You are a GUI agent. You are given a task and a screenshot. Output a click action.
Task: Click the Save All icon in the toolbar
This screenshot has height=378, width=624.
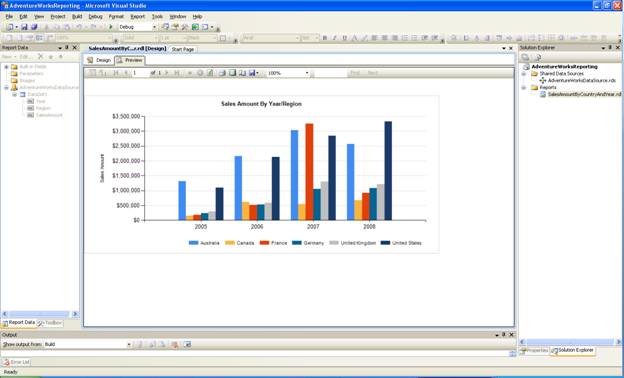[34, 27]
